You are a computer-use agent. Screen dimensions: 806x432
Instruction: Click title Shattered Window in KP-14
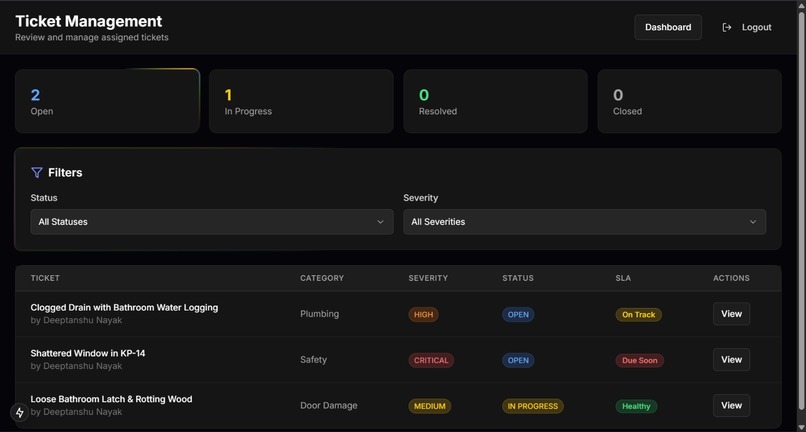pyautogui.click(x=88, y=353)
